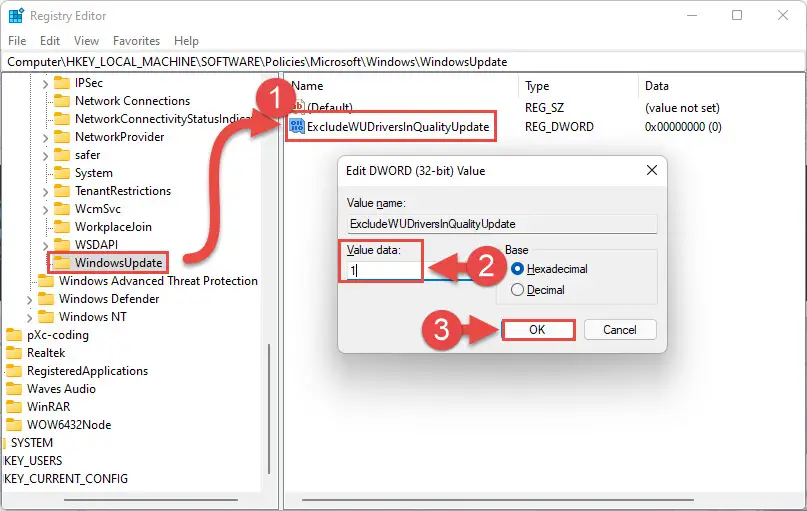Confirm the value with OK button
807x511 pixels.
pos(537,330)
